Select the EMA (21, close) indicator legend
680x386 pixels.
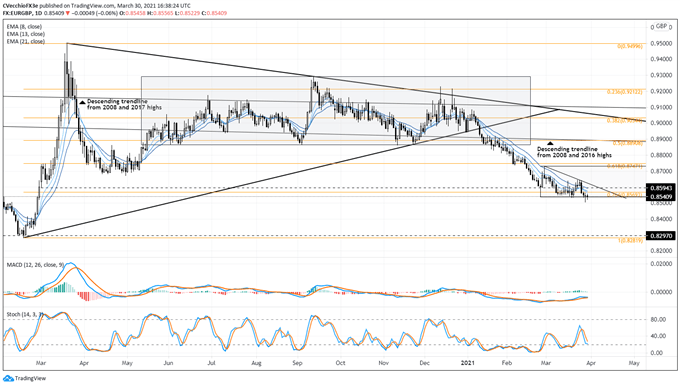[x=25, y=41]
